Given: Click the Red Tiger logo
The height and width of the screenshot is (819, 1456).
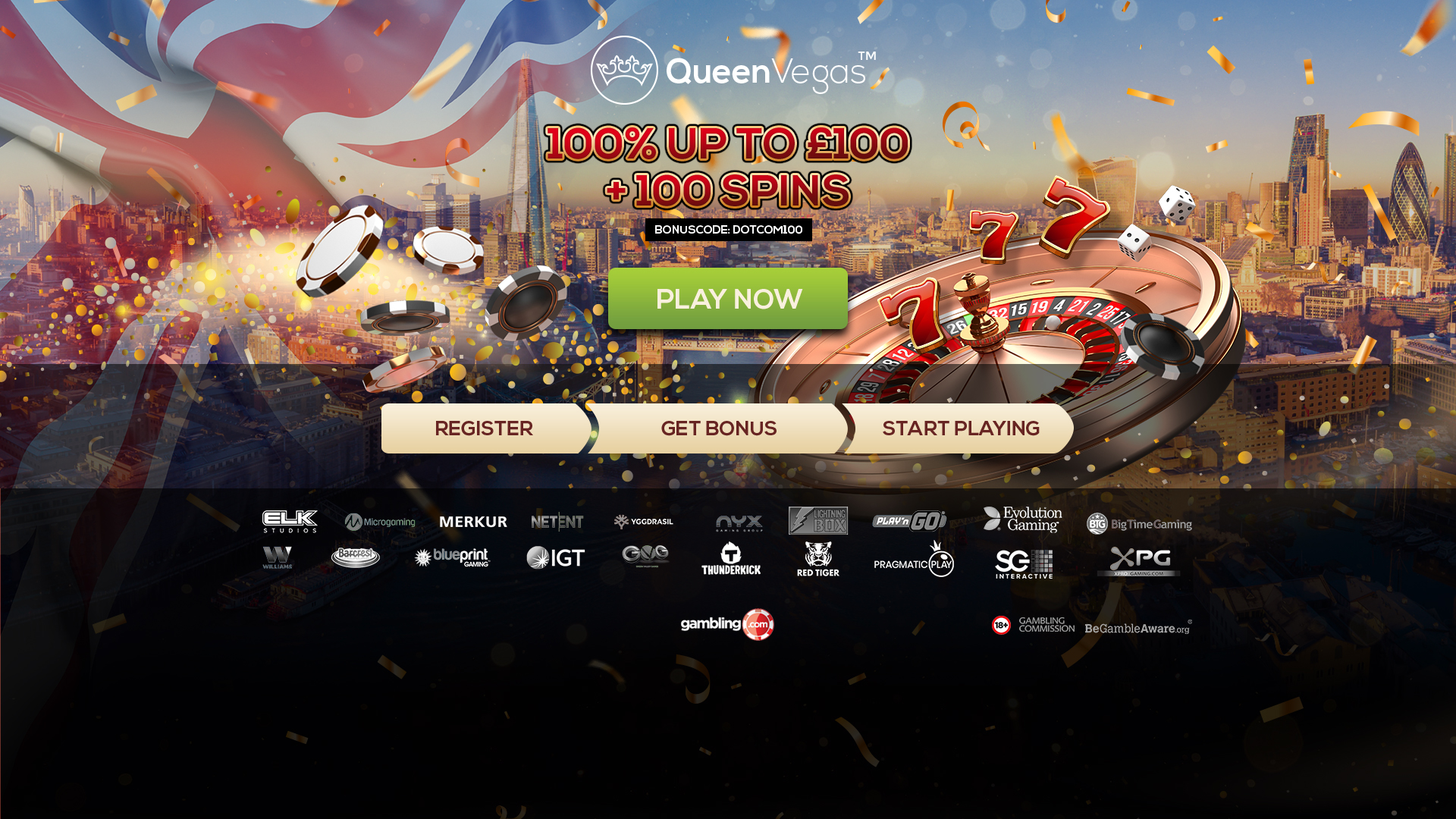Looking at the screenshot, I should coord(818,560).
